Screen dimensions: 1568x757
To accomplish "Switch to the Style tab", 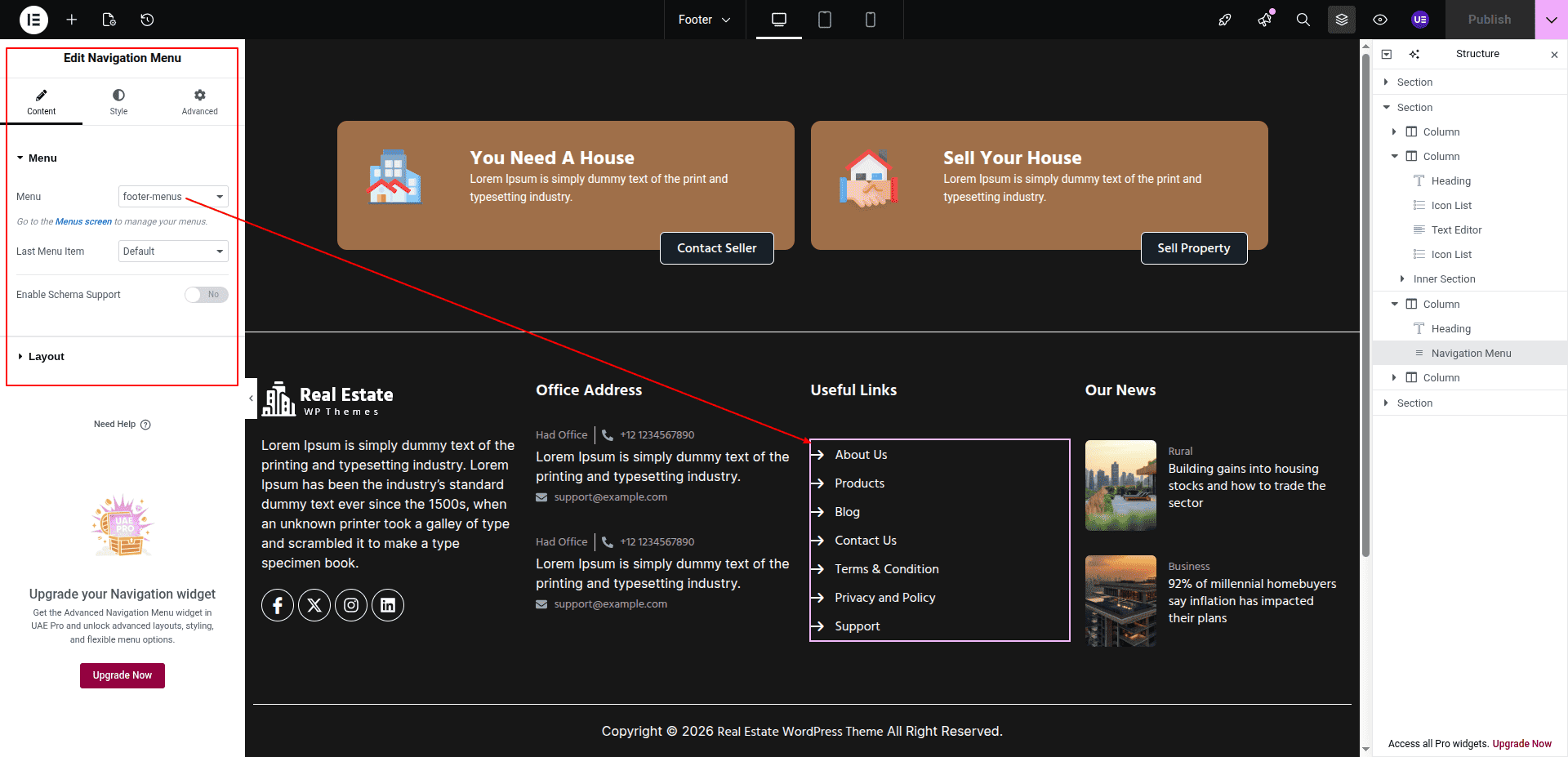I will click(x=118, y=102).
